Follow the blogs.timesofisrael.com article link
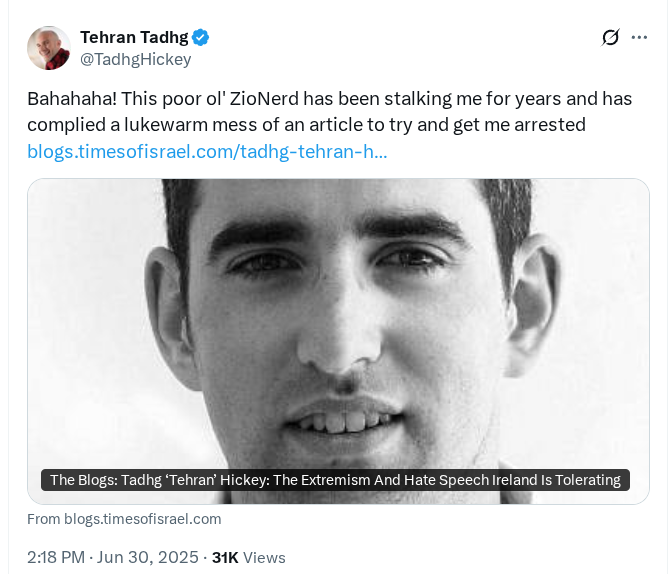Image resolution: width=672 pixels, height=574 pixels. tap(207, 151)
